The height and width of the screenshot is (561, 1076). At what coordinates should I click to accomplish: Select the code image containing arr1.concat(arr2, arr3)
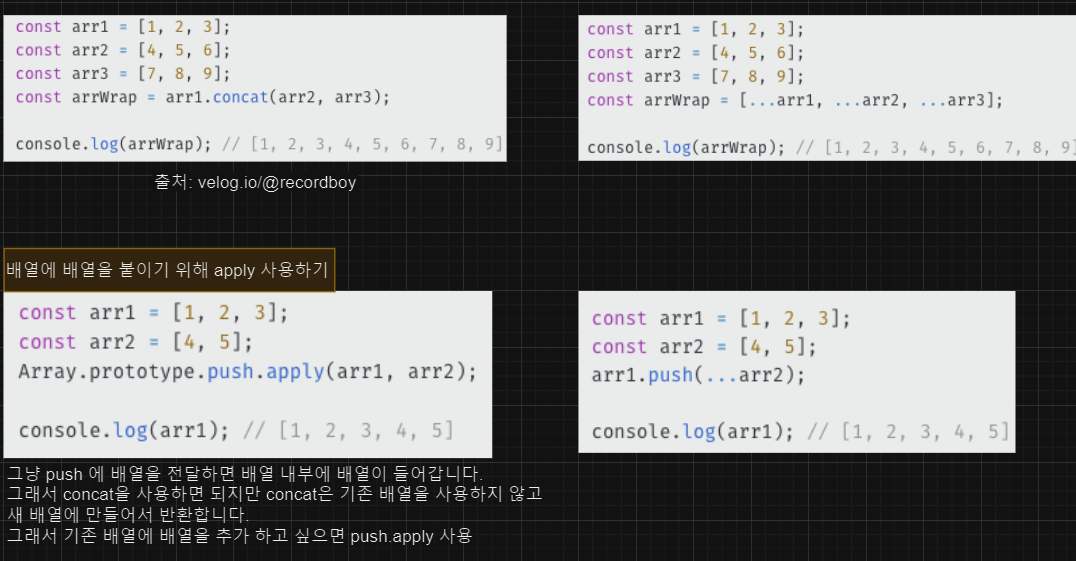[x=255, y=88]
